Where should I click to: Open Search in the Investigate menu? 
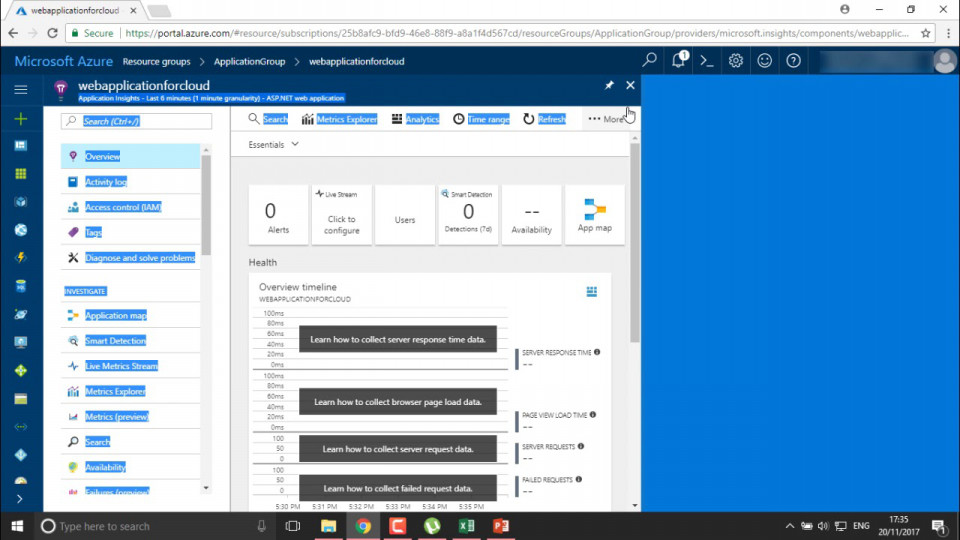130,441
